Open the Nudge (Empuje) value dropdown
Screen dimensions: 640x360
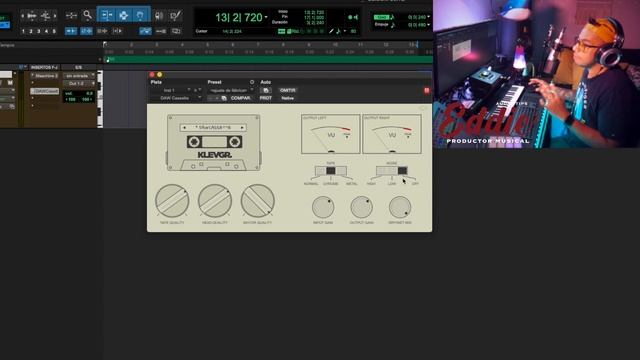click(x=428, y=25)
